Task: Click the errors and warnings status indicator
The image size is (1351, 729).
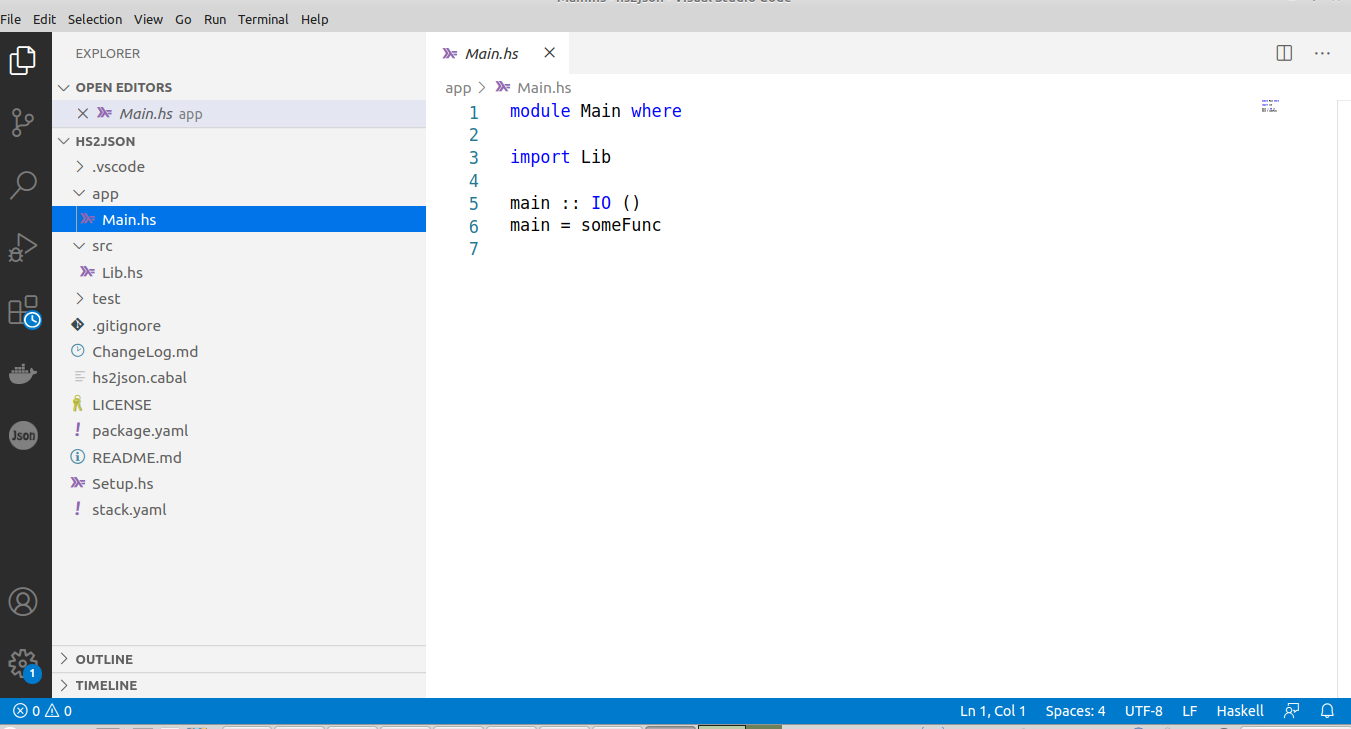Action: 42,711
